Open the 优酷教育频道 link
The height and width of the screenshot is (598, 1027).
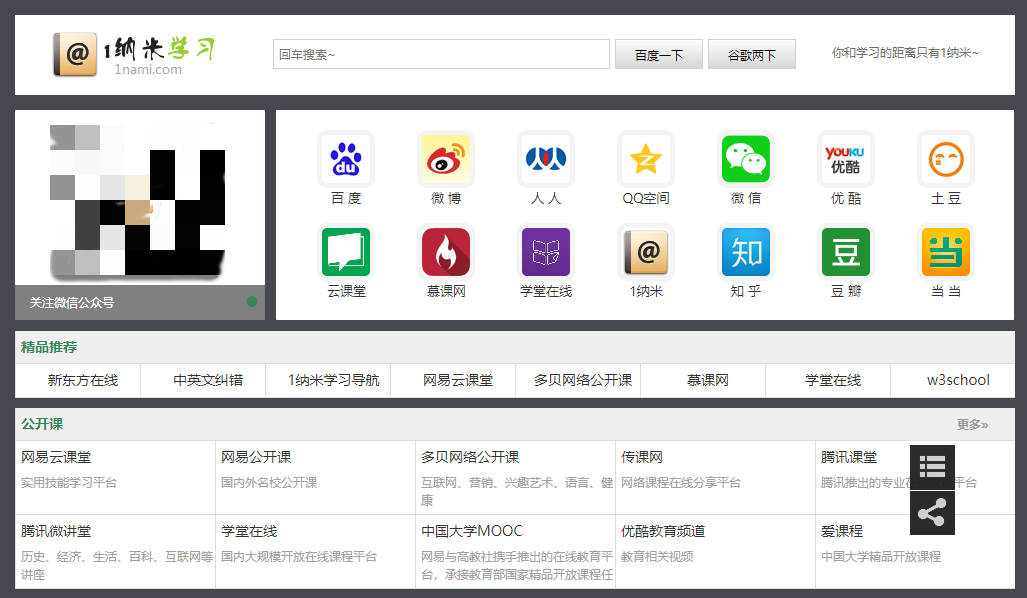(663, 531)
